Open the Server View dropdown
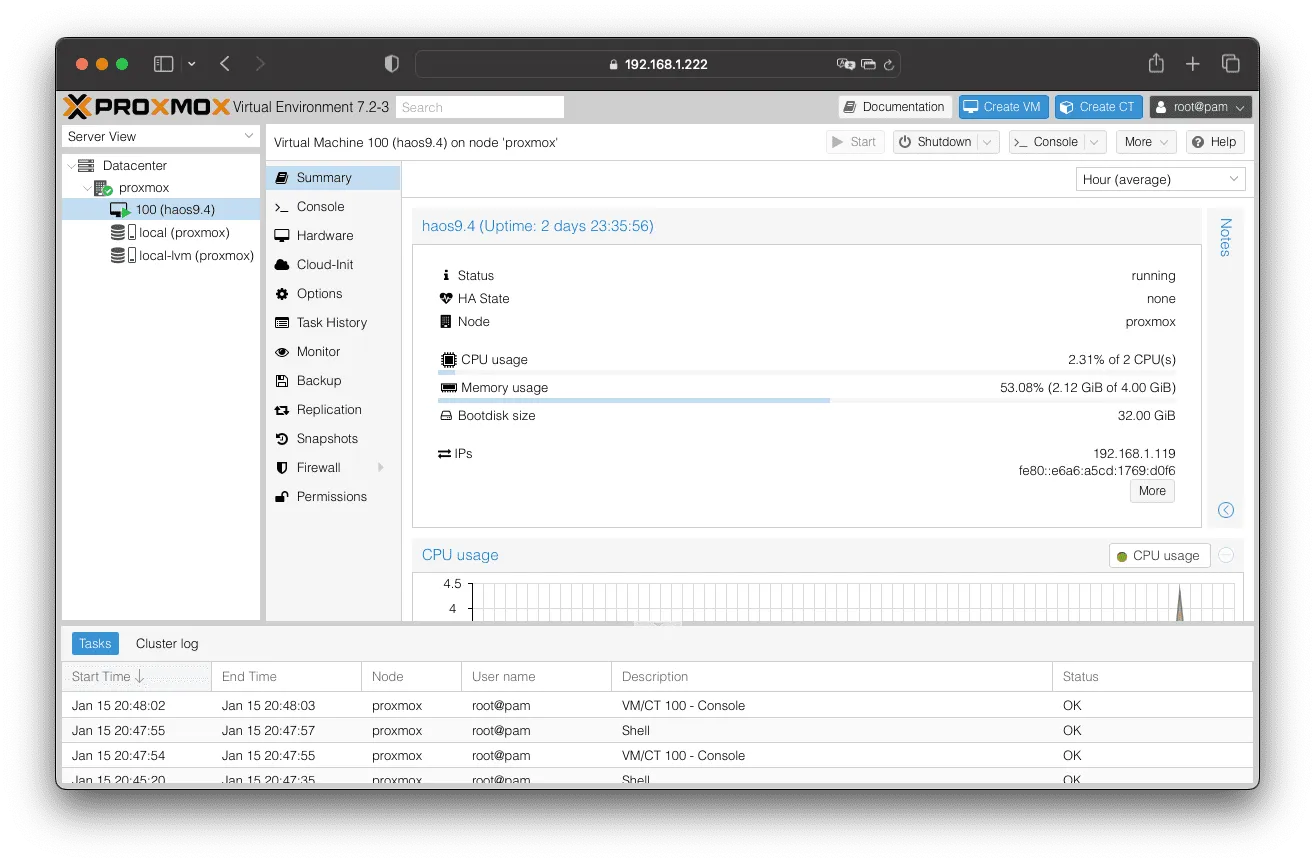 click(x=161, y=137)
